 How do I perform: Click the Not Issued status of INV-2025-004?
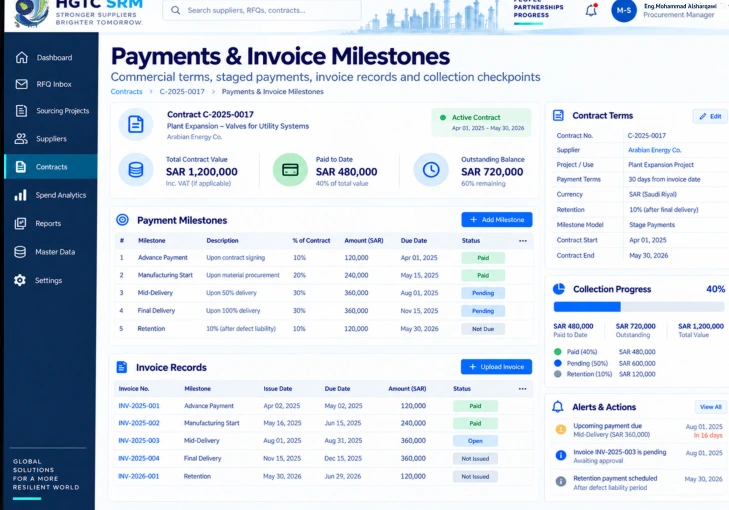pos(475,458)
